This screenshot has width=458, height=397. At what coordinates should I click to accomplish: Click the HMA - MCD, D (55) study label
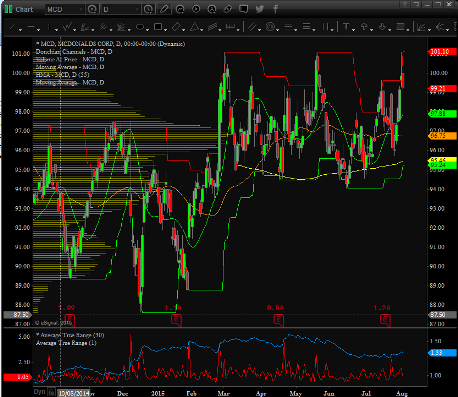(62, 74)
